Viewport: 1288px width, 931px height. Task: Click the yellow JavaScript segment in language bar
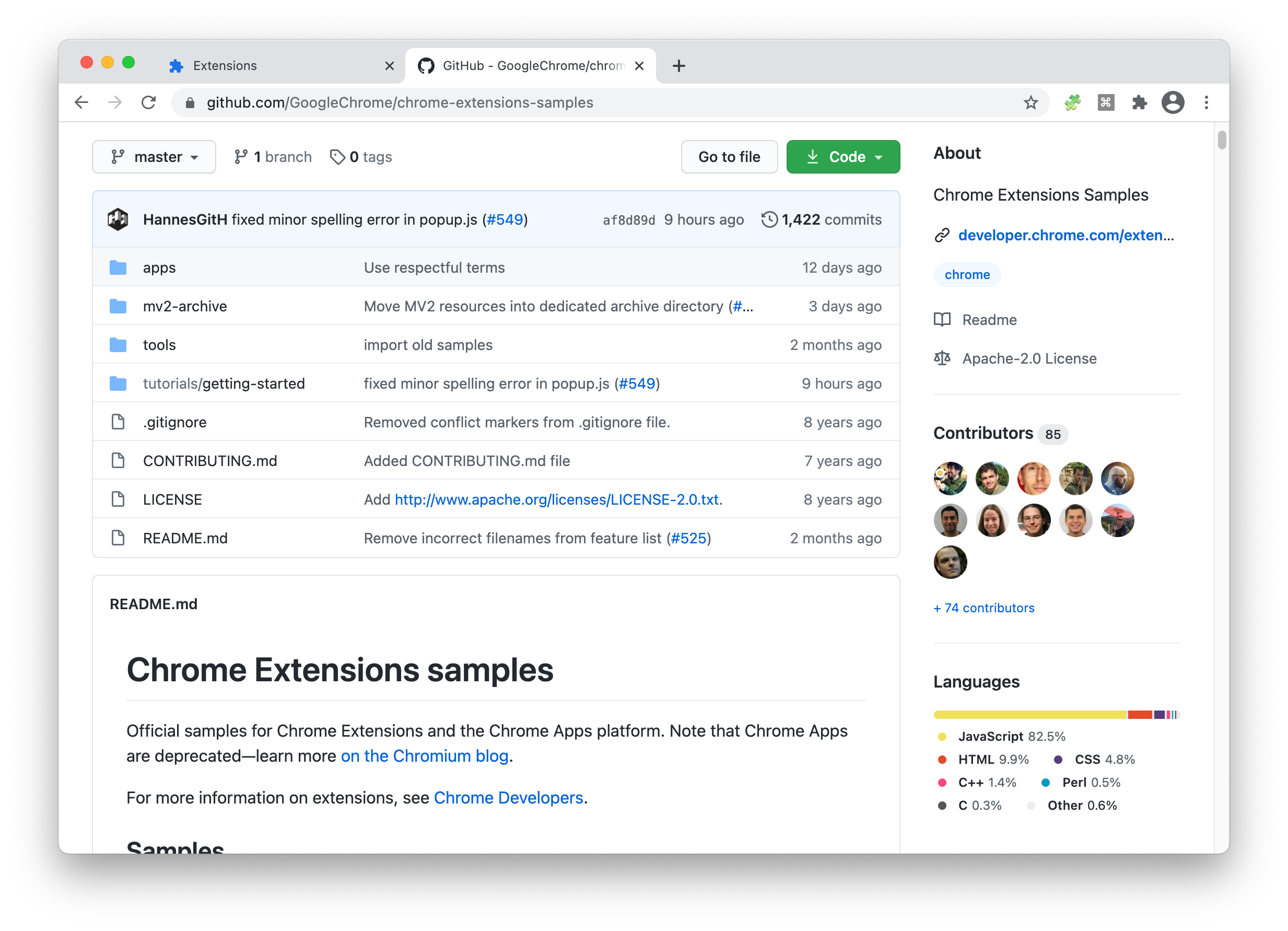(x=1030, y=714)
